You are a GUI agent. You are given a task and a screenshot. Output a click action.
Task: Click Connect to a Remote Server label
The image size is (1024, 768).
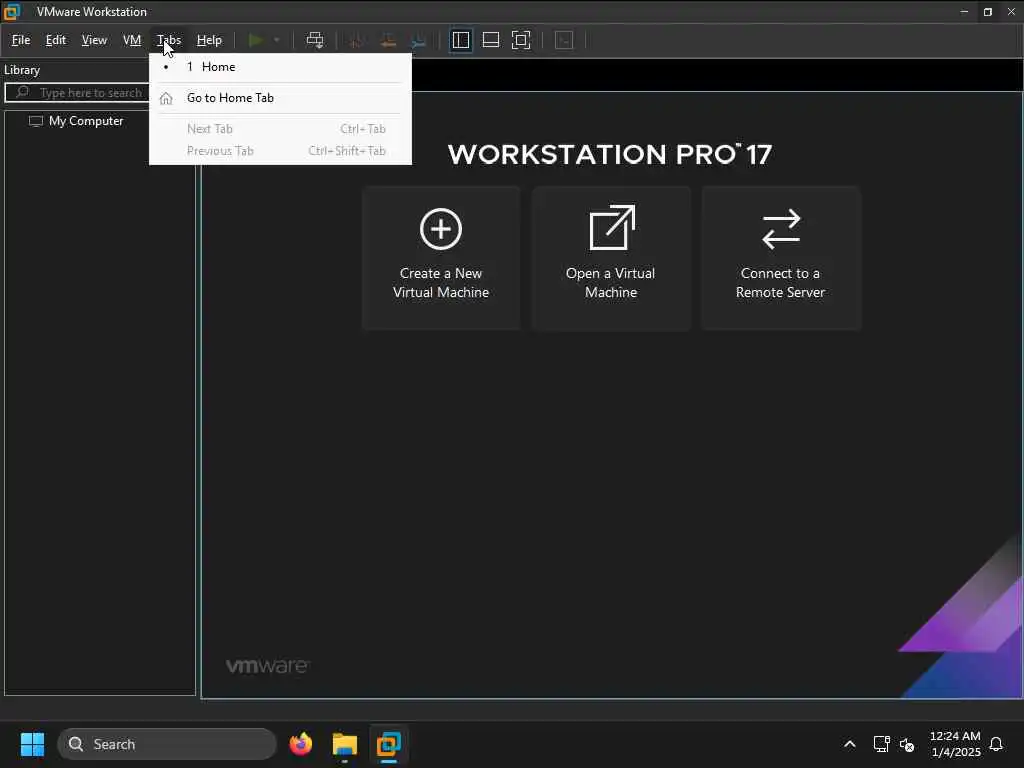pyautogui.click(x=780, y=283)
